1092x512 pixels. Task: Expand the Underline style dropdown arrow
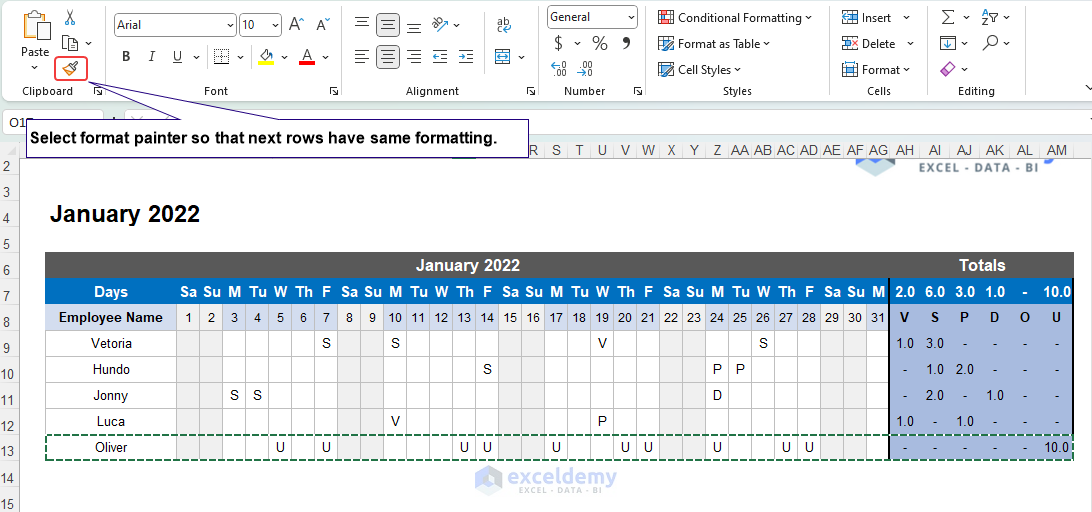point(196,57)
